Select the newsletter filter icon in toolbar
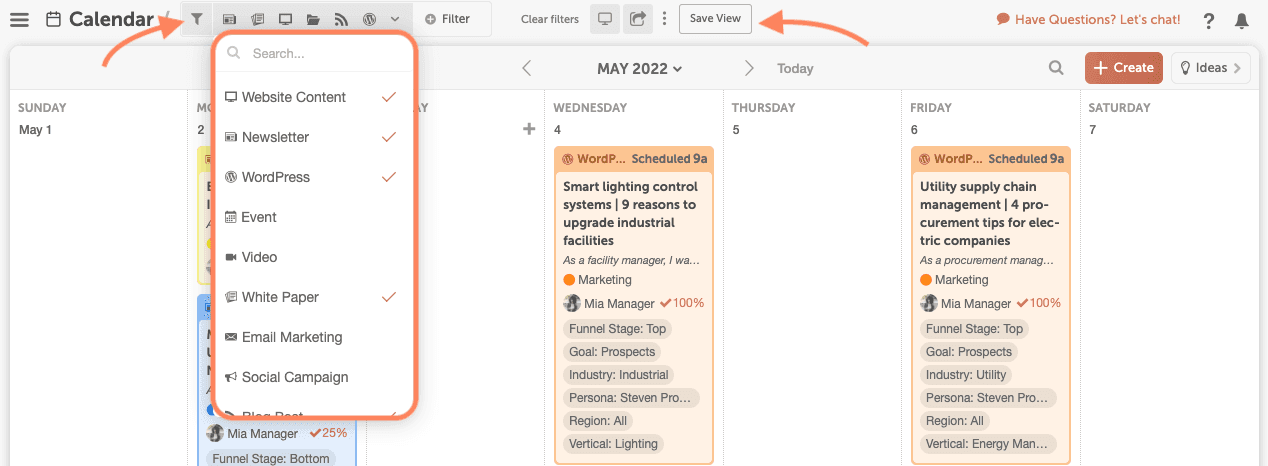The width and height of the screenshot is (1268, 466). click(229, 19)
